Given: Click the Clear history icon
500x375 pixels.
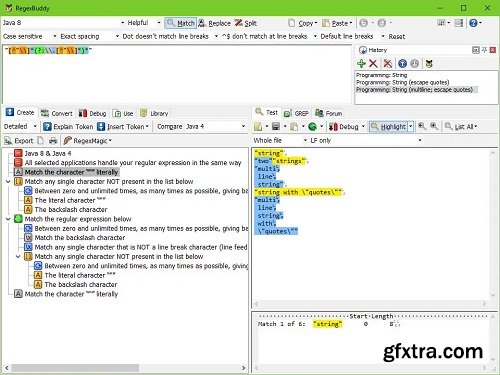Looking at the screenshot, I should 387,63.
